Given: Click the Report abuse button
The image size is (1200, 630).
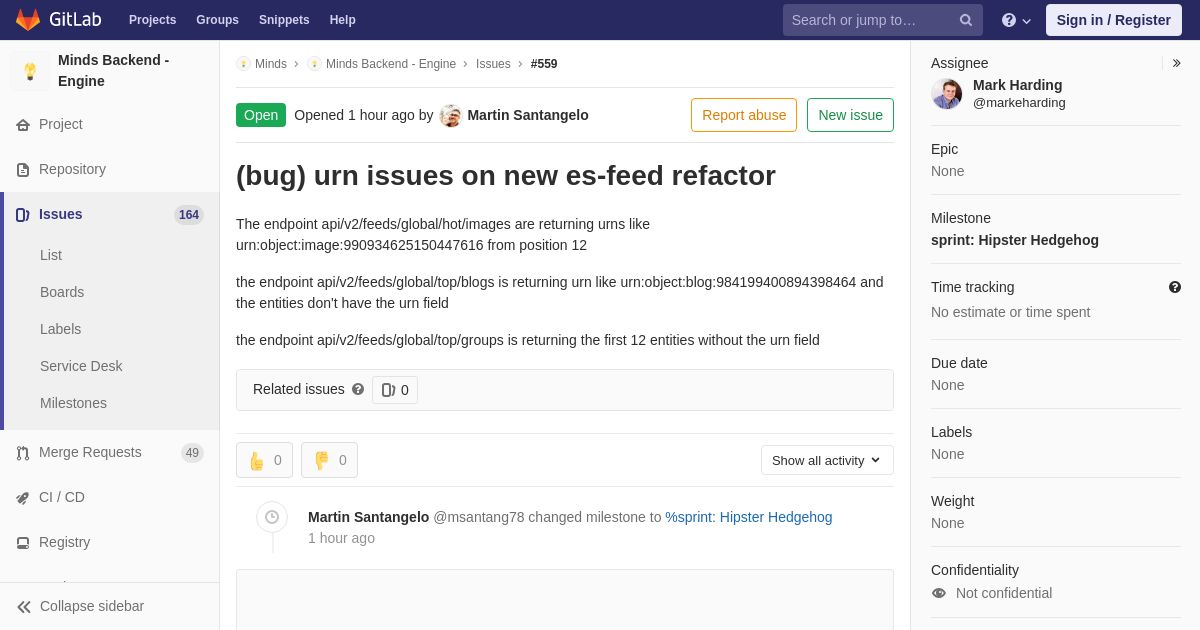Looking at the screenshot, I should (x=744, y=115).
